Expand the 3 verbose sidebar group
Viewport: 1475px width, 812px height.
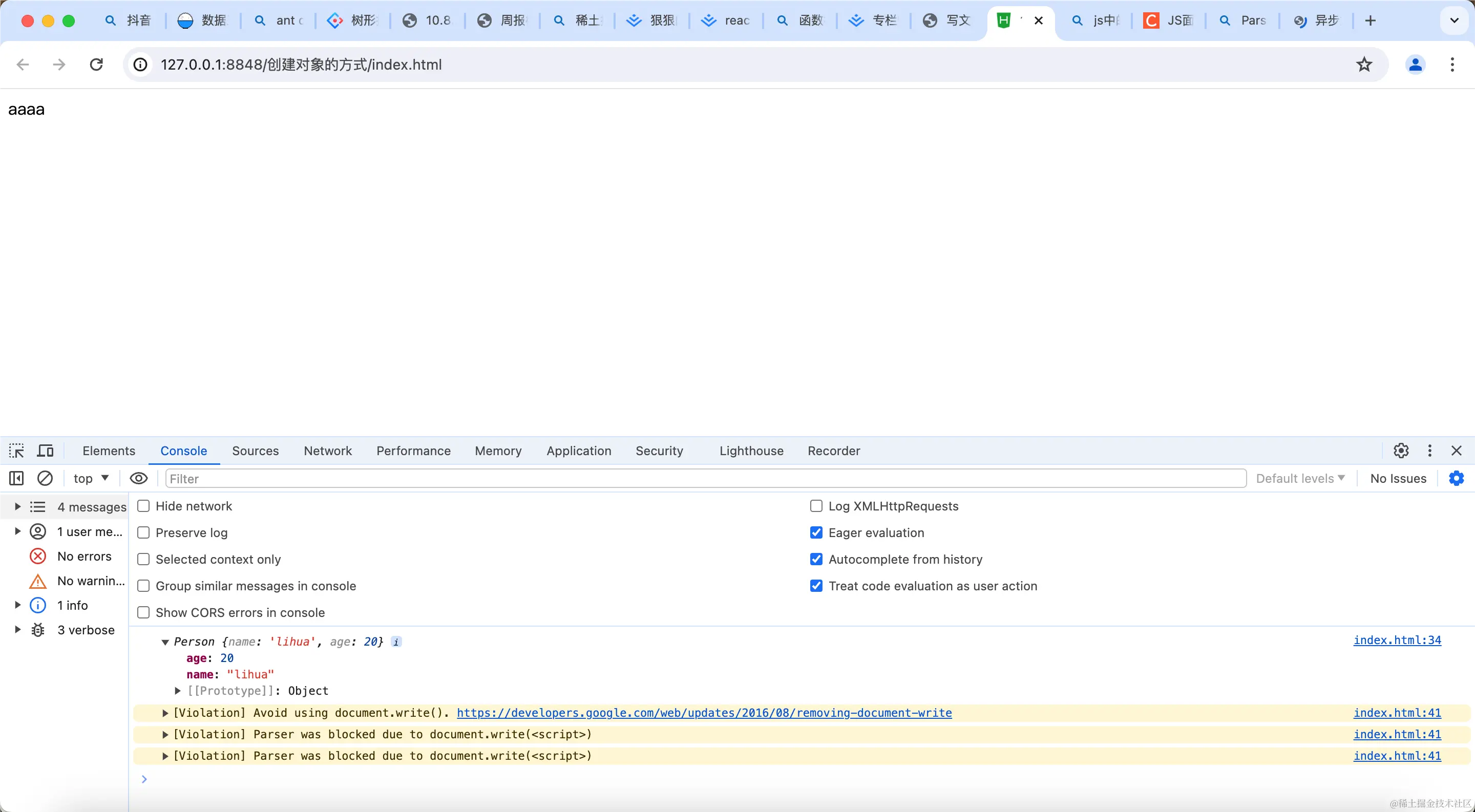[17, 630]
